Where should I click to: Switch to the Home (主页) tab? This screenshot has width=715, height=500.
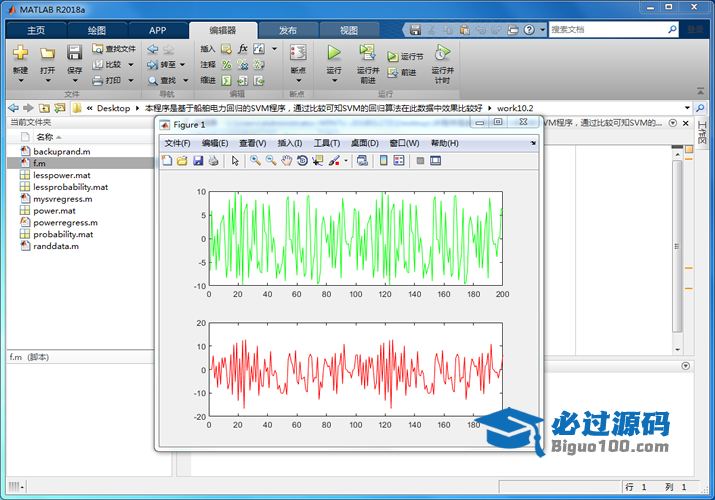(x=36, y=31)
